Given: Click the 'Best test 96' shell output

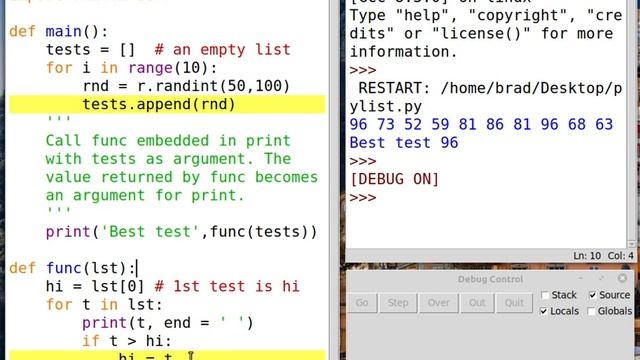Looking at the screenshot, I should pos(404,143).
